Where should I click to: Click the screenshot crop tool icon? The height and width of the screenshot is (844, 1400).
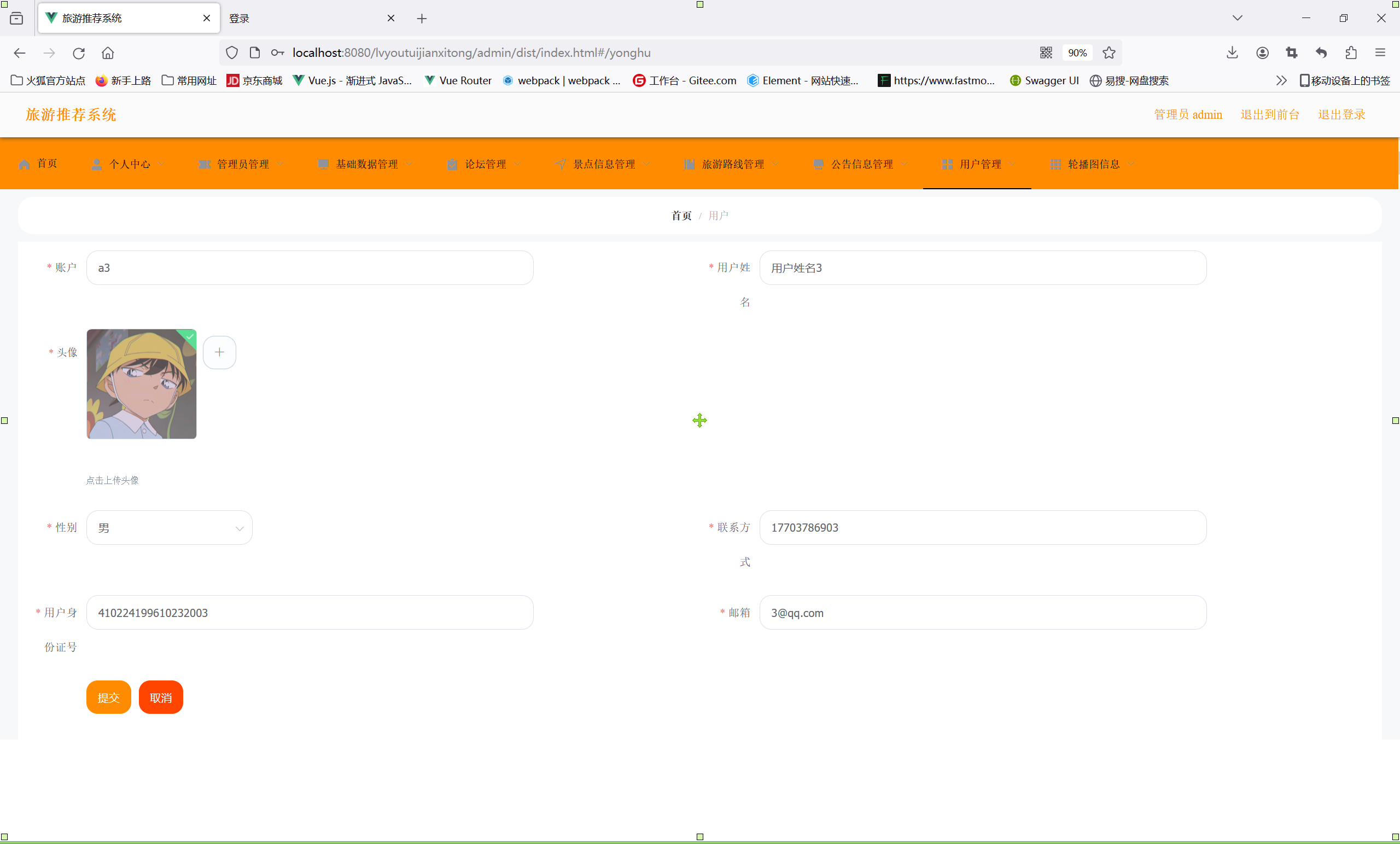[1292, 53]
